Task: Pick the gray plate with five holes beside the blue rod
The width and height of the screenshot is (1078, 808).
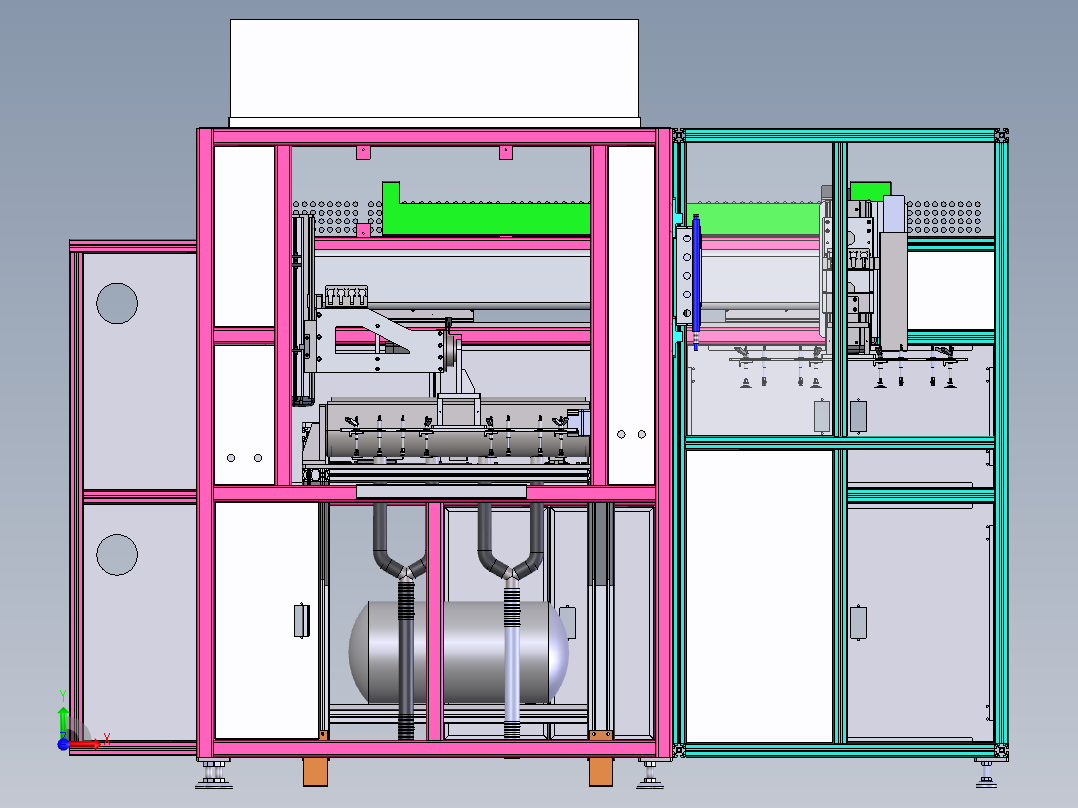Action: [x=685, y=274]
